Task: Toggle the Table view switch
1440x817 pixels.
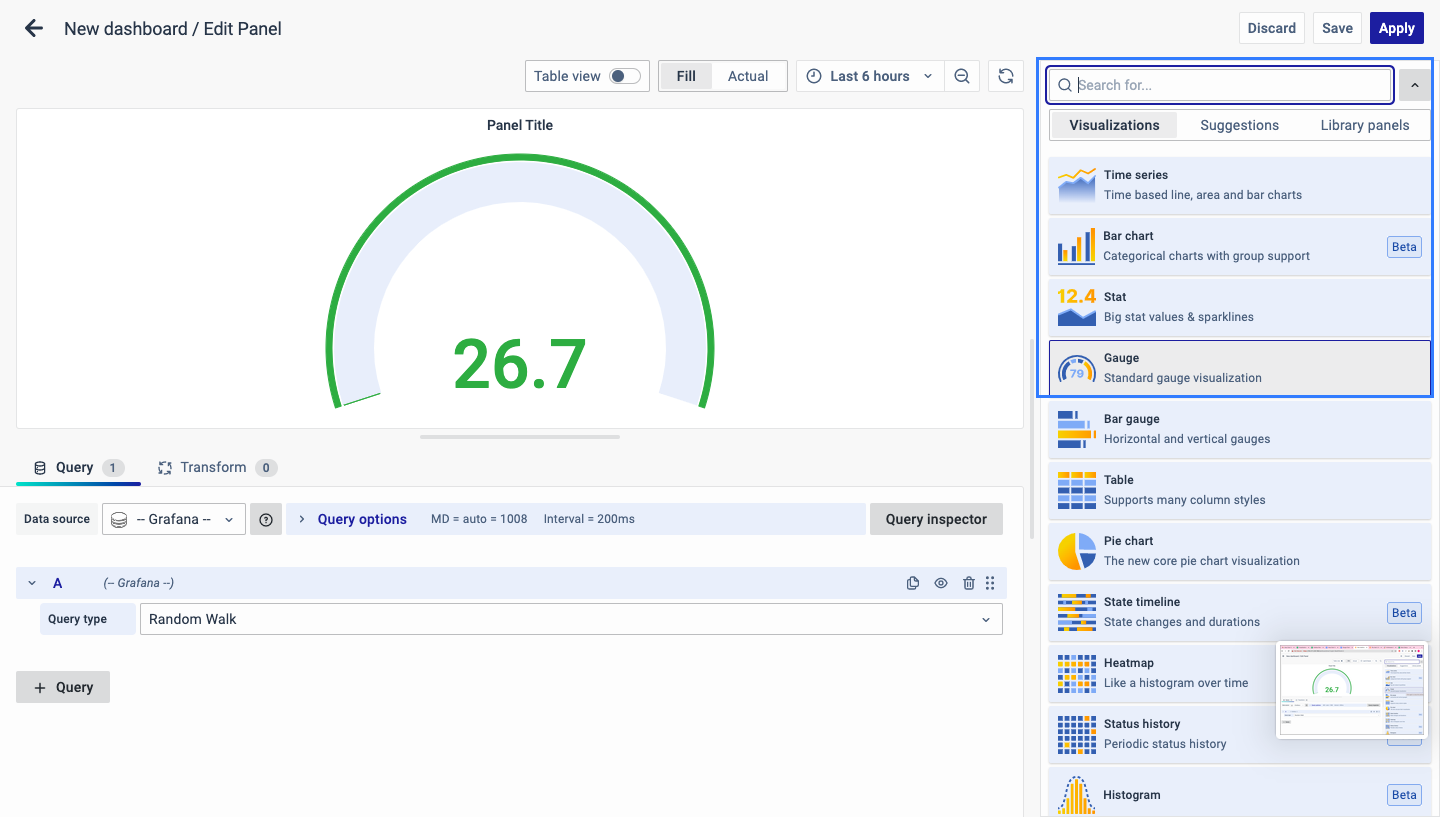Action: pos(625,76)
